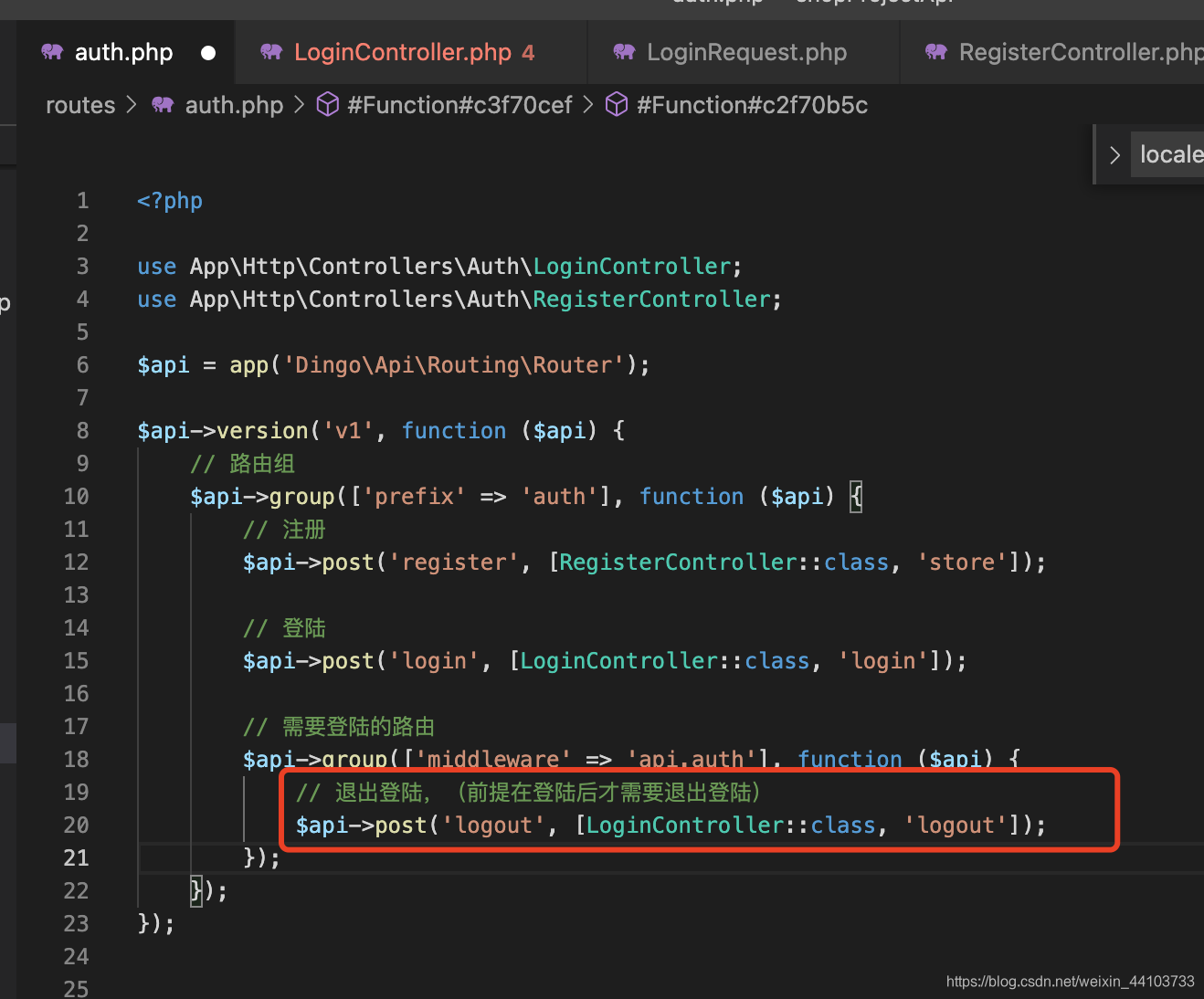1204x999 pixels.
Task: Click breadcrumb #Function#c3f70cef
Action: [x=459, y=105]
